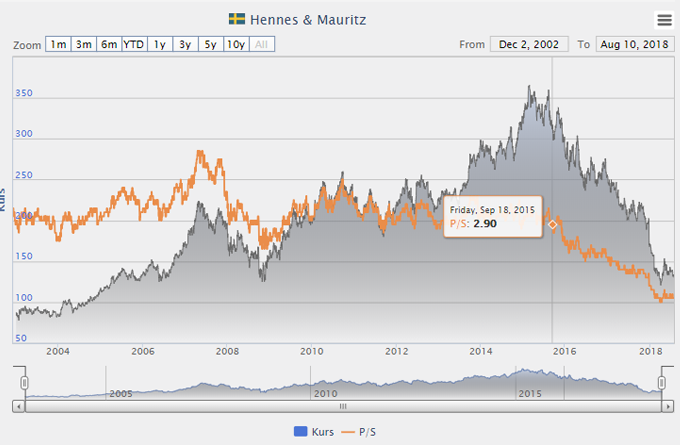Click the Hennes & Mauritz chart title
Image resolution: width=680 pixels, height=445 pixels.
308,20
